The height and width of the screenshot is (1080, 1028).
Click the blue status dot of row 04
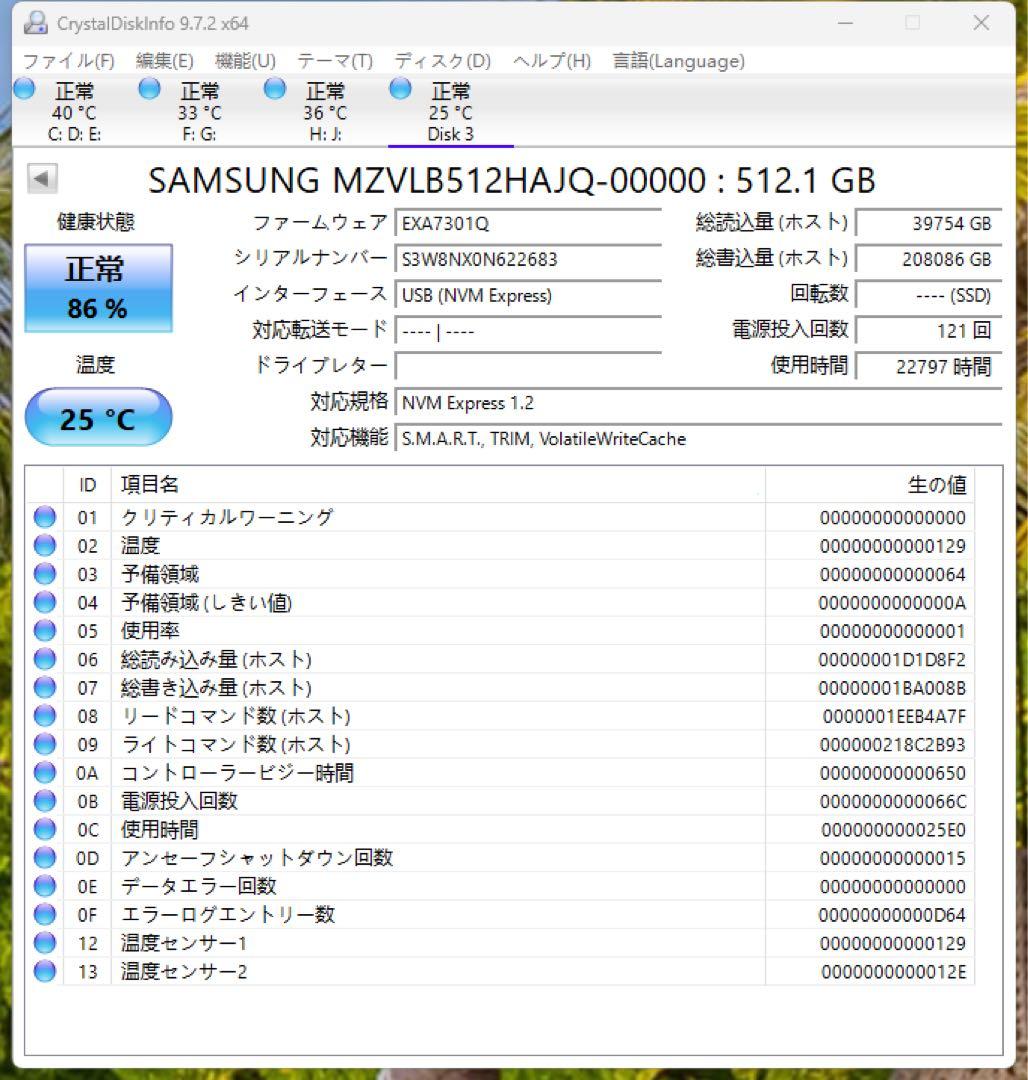point(45,603)
